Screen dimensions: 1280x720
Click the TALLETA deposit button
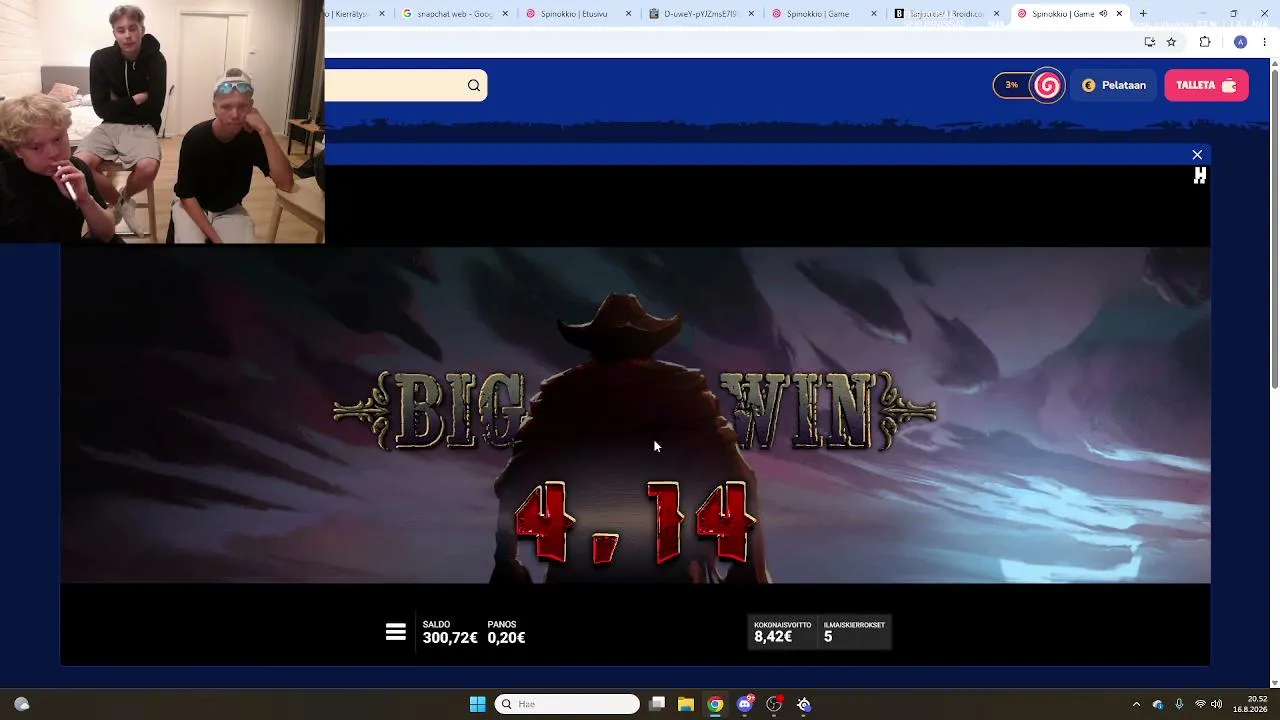pyautogui.click(x=1206, y=86)
